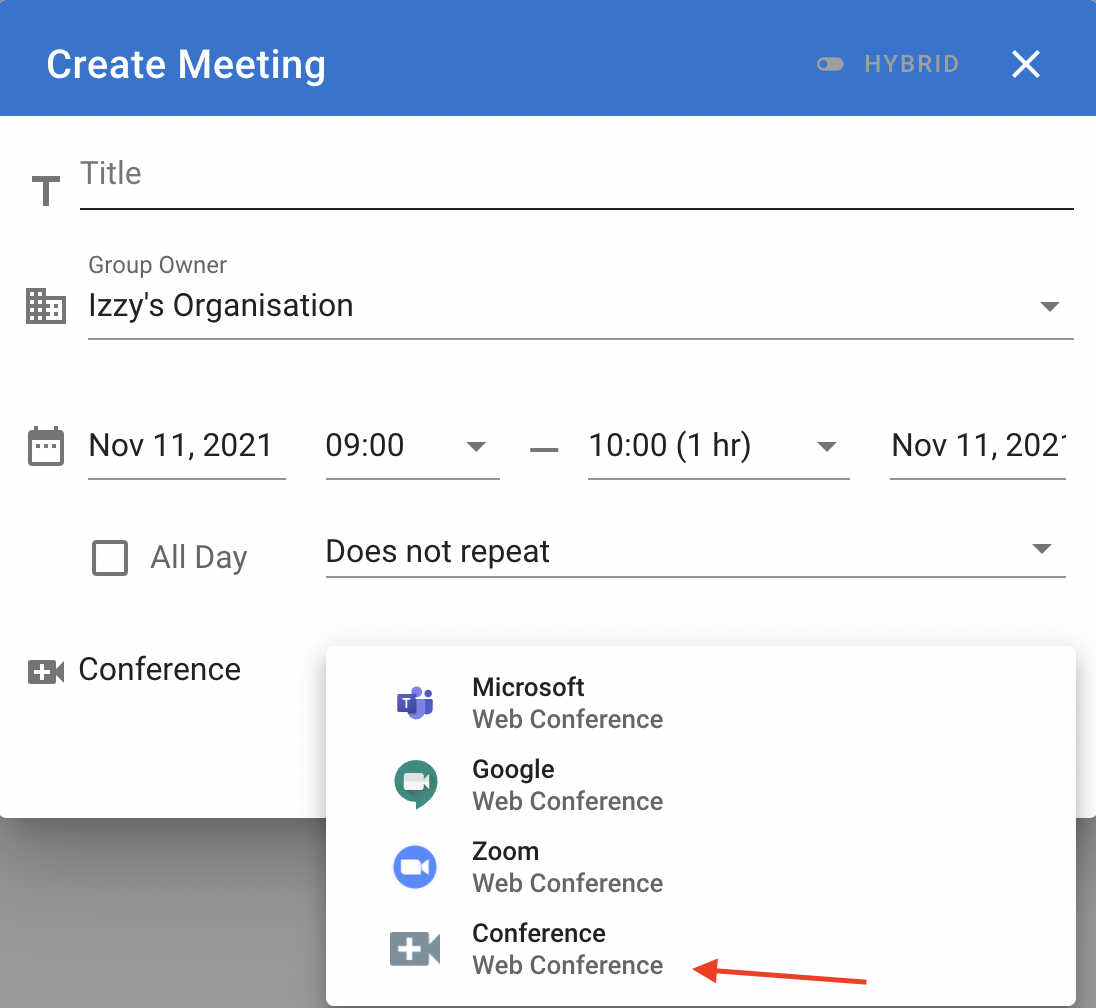
Task: Click the organisation building icon
Action: click(x=46, y=306)
